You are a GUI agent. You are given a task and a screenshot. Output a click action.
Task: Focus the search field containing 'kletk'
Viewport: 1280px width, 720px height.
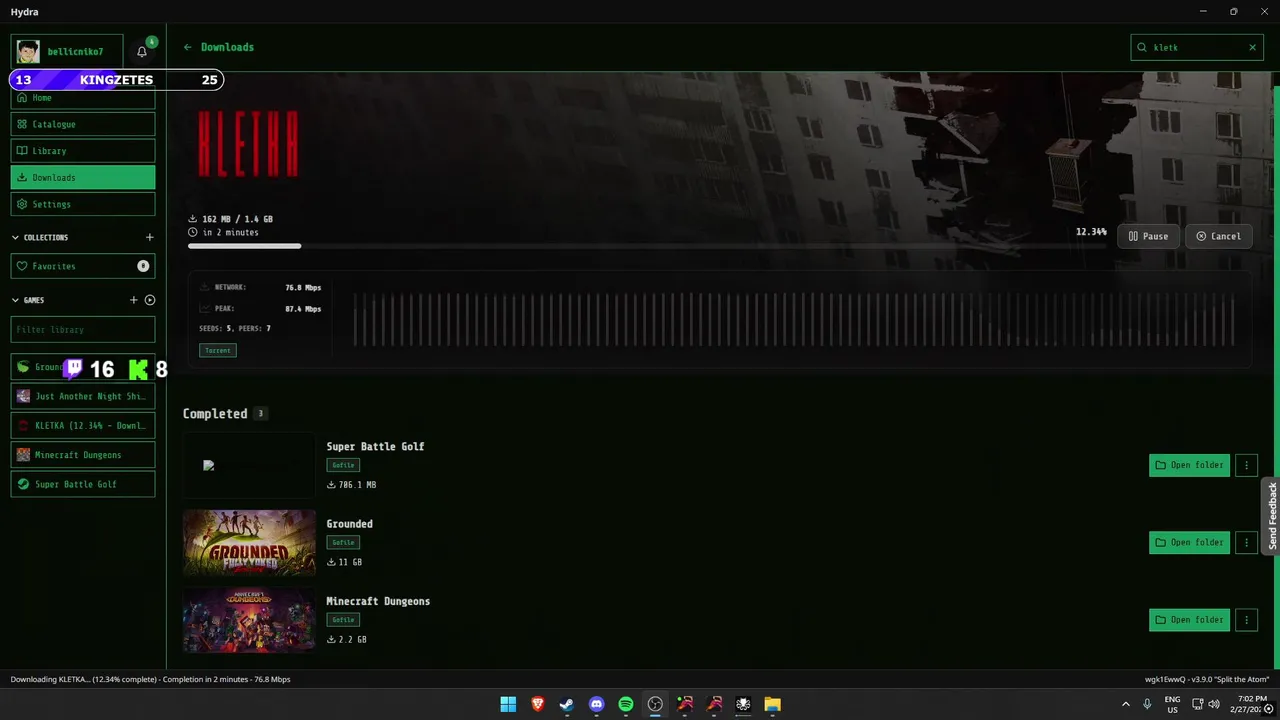(1196, 47)
